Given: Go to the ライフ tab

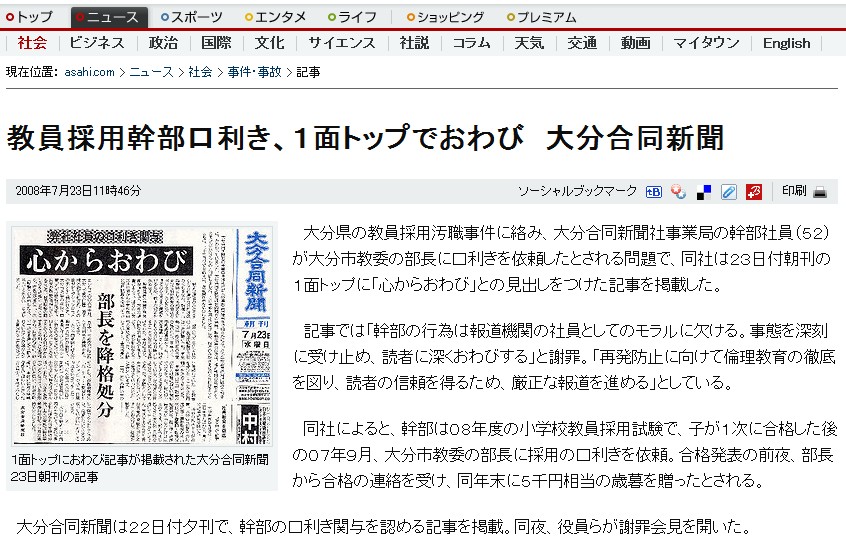Looking at the screenshot, I should click(x=352, y=17).
